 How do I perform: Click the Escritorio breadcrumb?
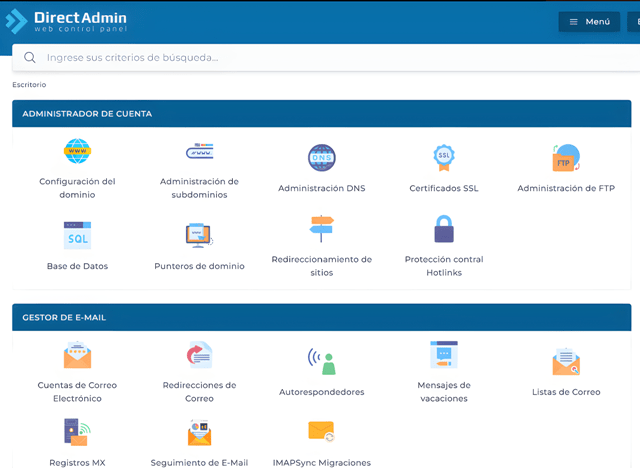(x=29, y=84)
